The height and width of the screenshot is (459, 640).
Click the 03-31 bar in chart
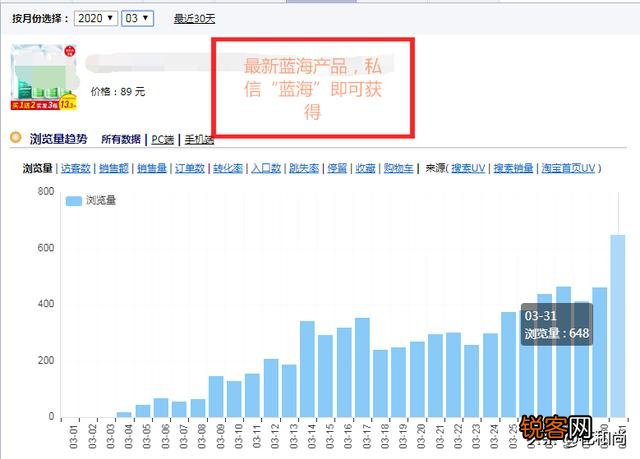618,326
